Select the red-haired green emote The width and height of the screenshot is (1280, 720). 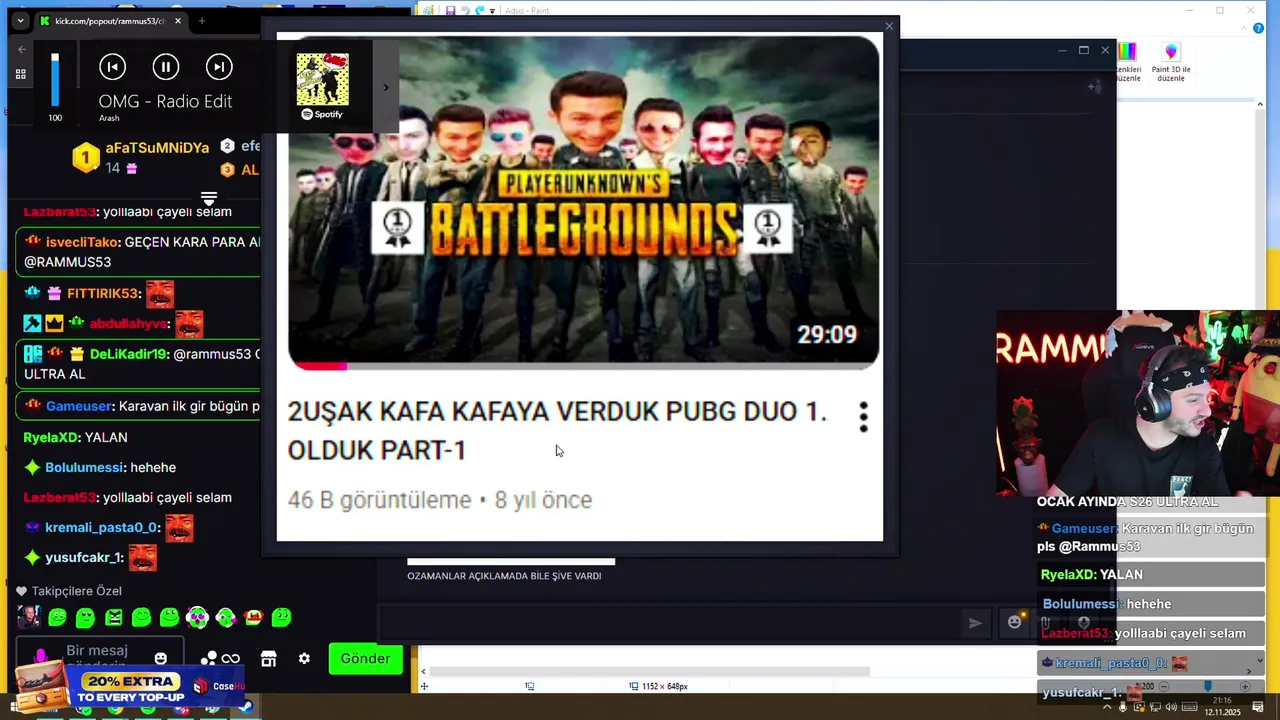[x=253, y=618]
